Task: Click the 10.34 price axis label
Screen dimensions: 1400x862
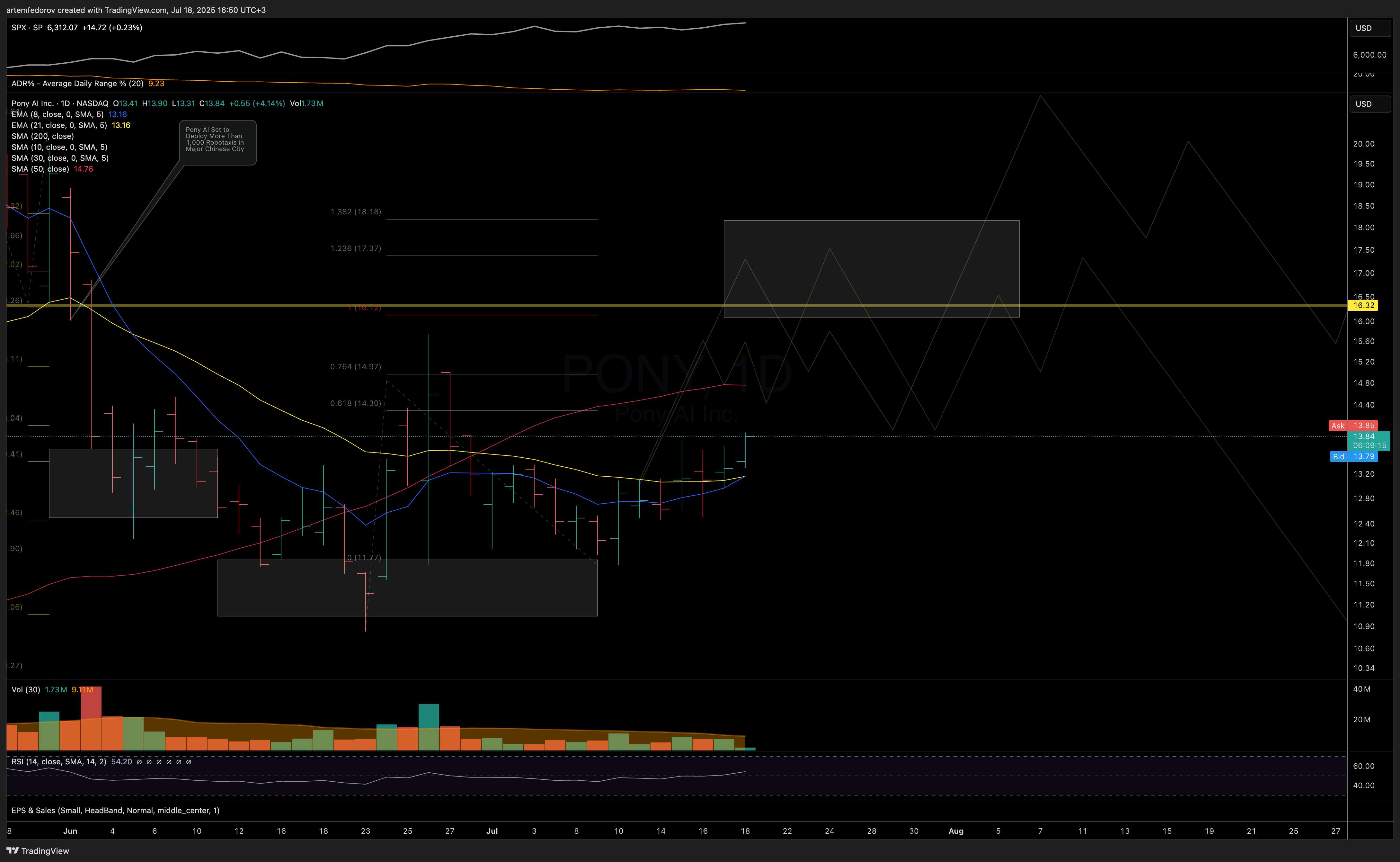Action: coord(1363,668)
